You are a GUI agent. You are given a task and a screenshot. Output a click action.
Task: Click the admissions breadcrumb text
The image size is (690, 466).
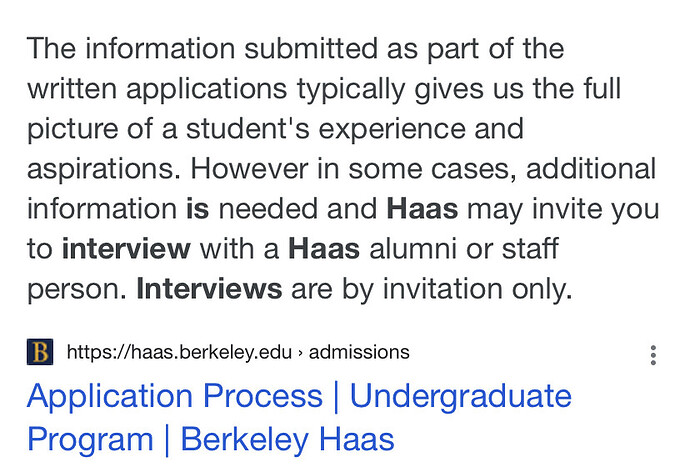[359, 352]
